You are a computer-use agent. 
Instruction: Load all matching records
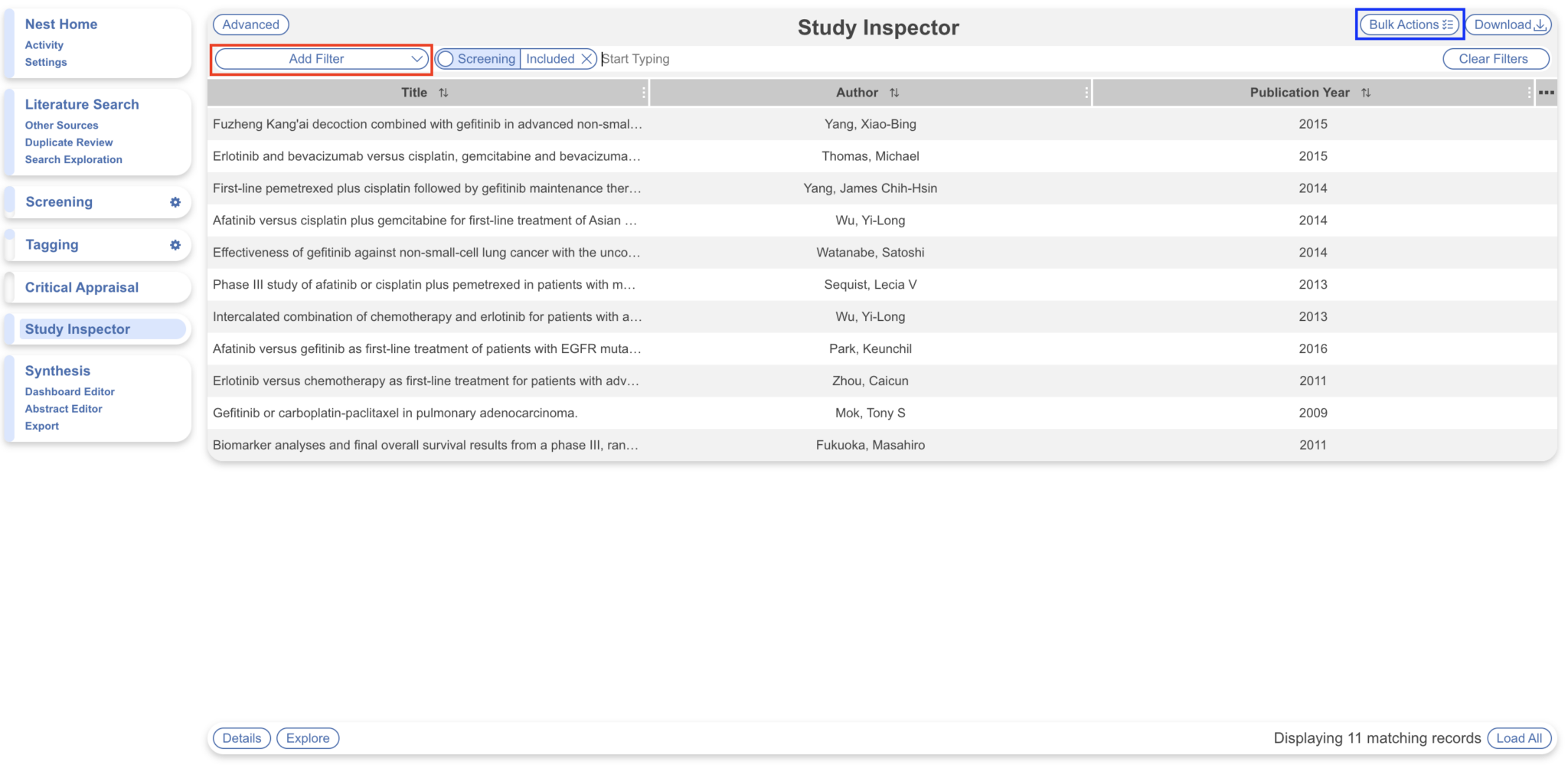point(1521,738)
